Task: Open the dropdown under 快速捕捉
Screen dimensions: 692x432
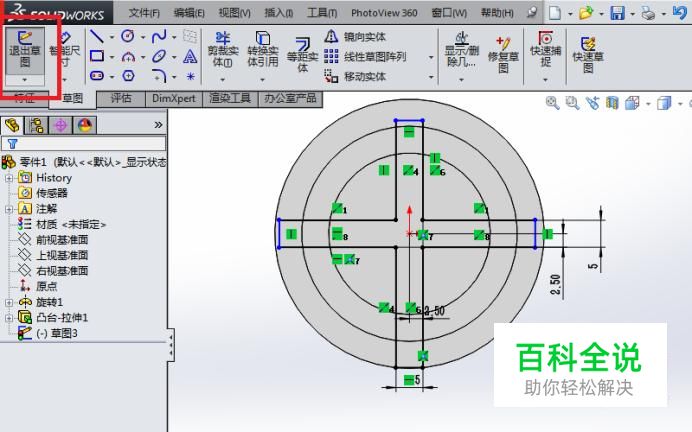Action: click(545, 80)
